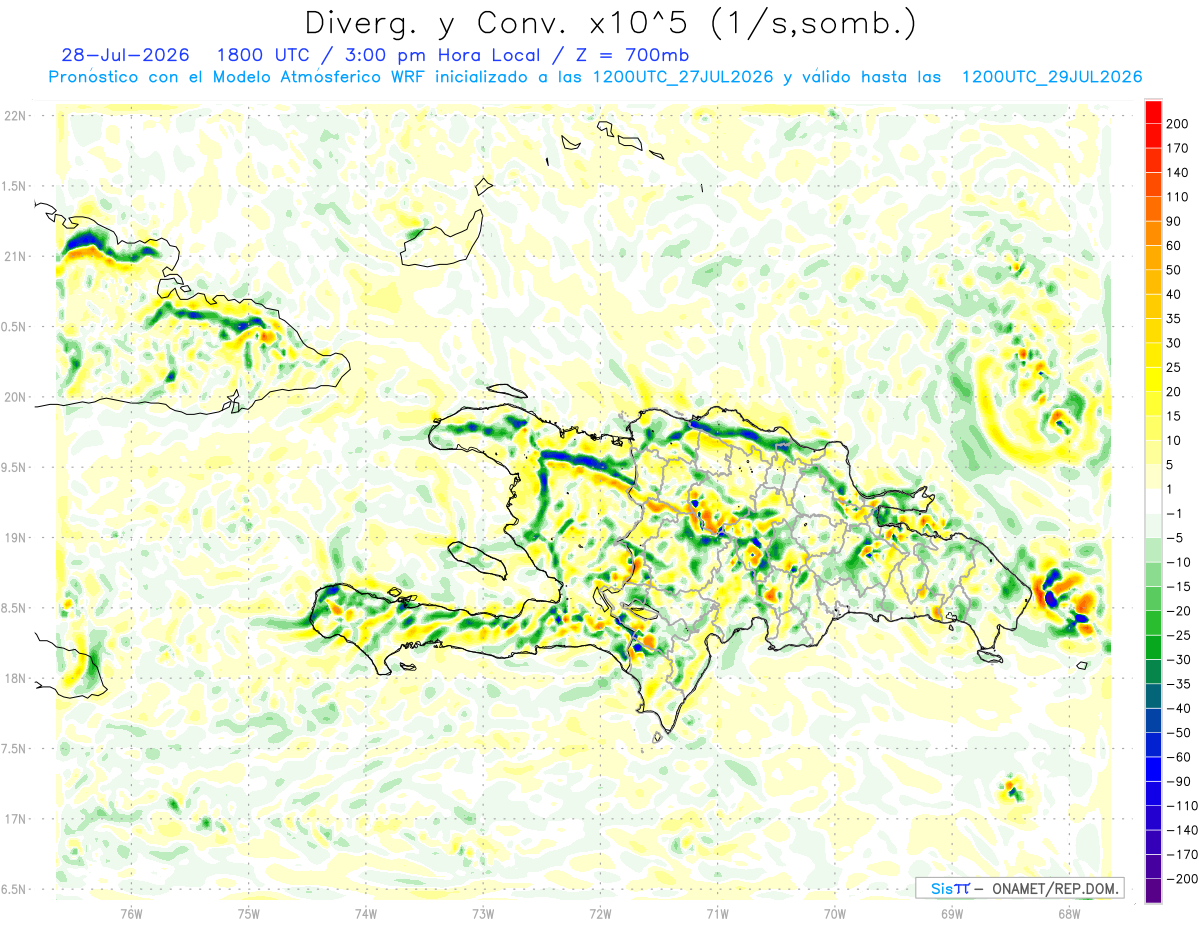The width and height of the screenshot is (1200, 927).
Task: Click the "76W" longitude label
Action: (131, 913)
